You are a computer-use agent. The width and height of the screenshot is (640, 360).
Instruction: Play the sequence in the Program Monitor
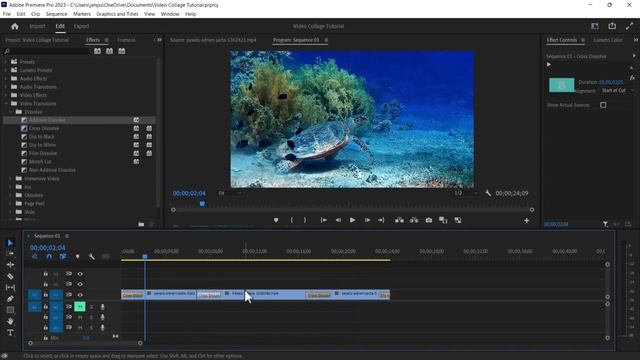[352, 220]
